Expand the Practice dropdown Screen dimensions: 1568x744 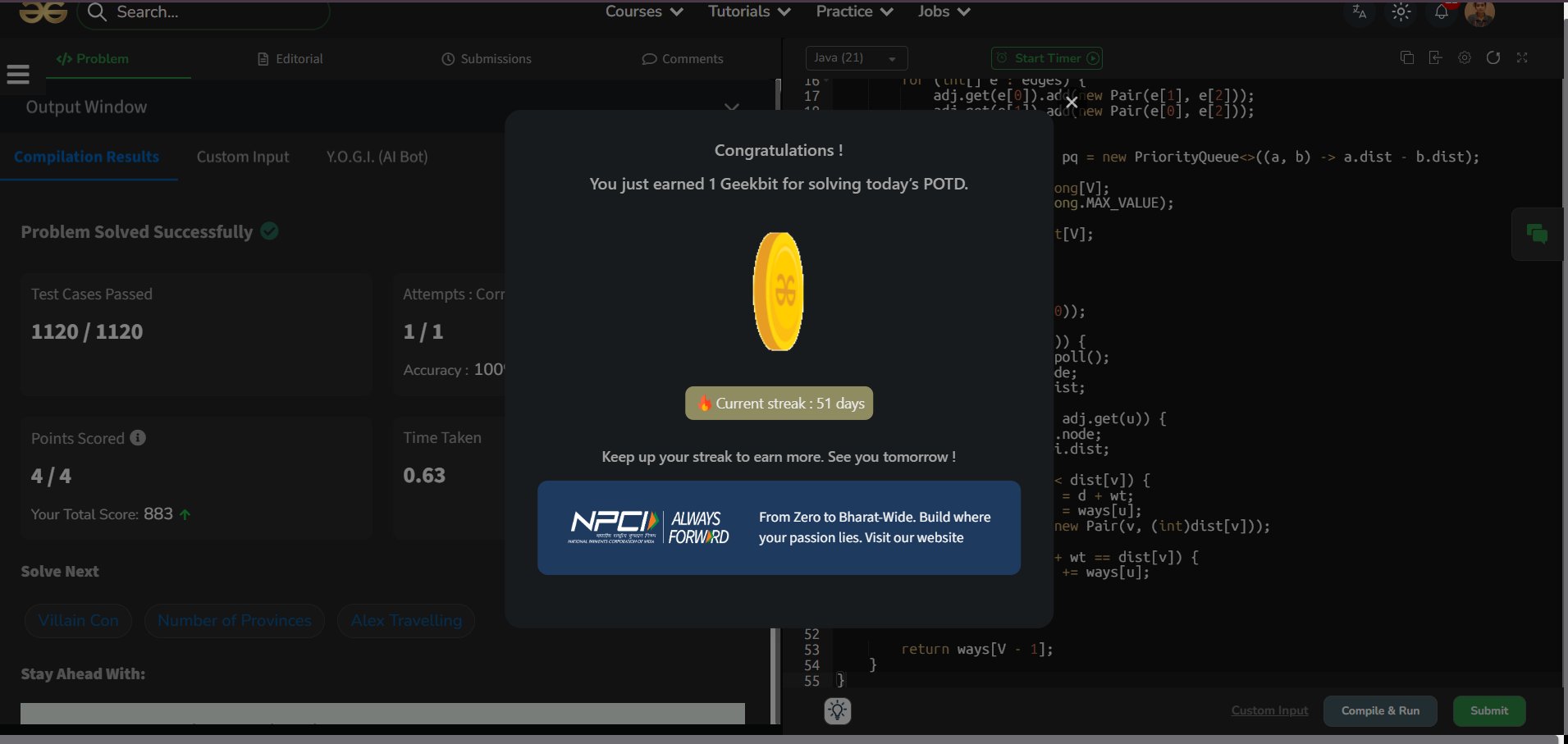pyautogui.click(x=854, y=11)
